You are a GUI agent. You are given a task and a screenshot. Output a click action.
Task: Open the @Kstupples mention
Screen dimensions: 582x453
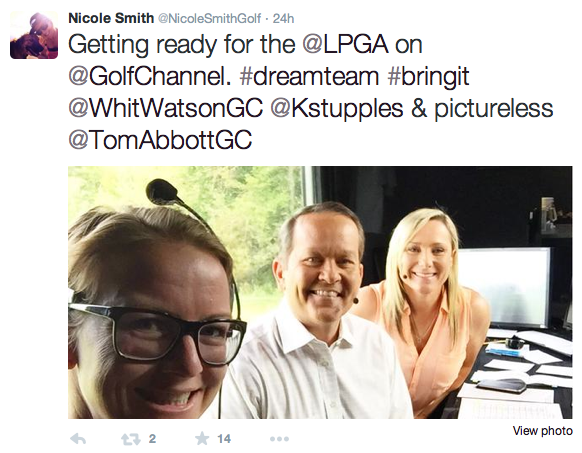[337, 109]
